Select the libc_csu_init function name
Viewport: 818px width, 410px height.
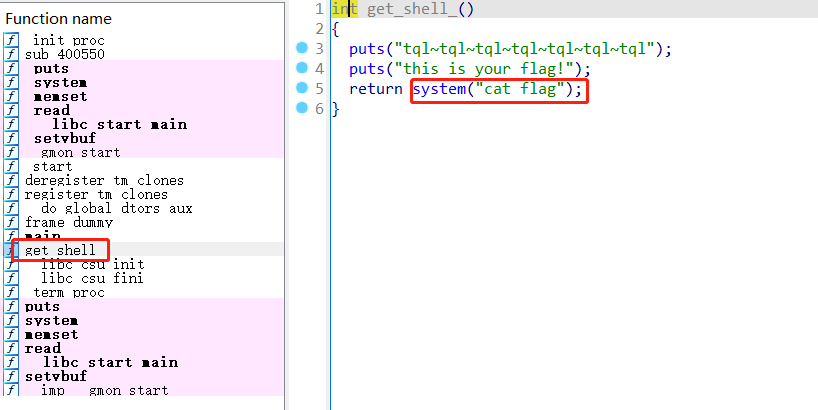[x=93, y=264]
